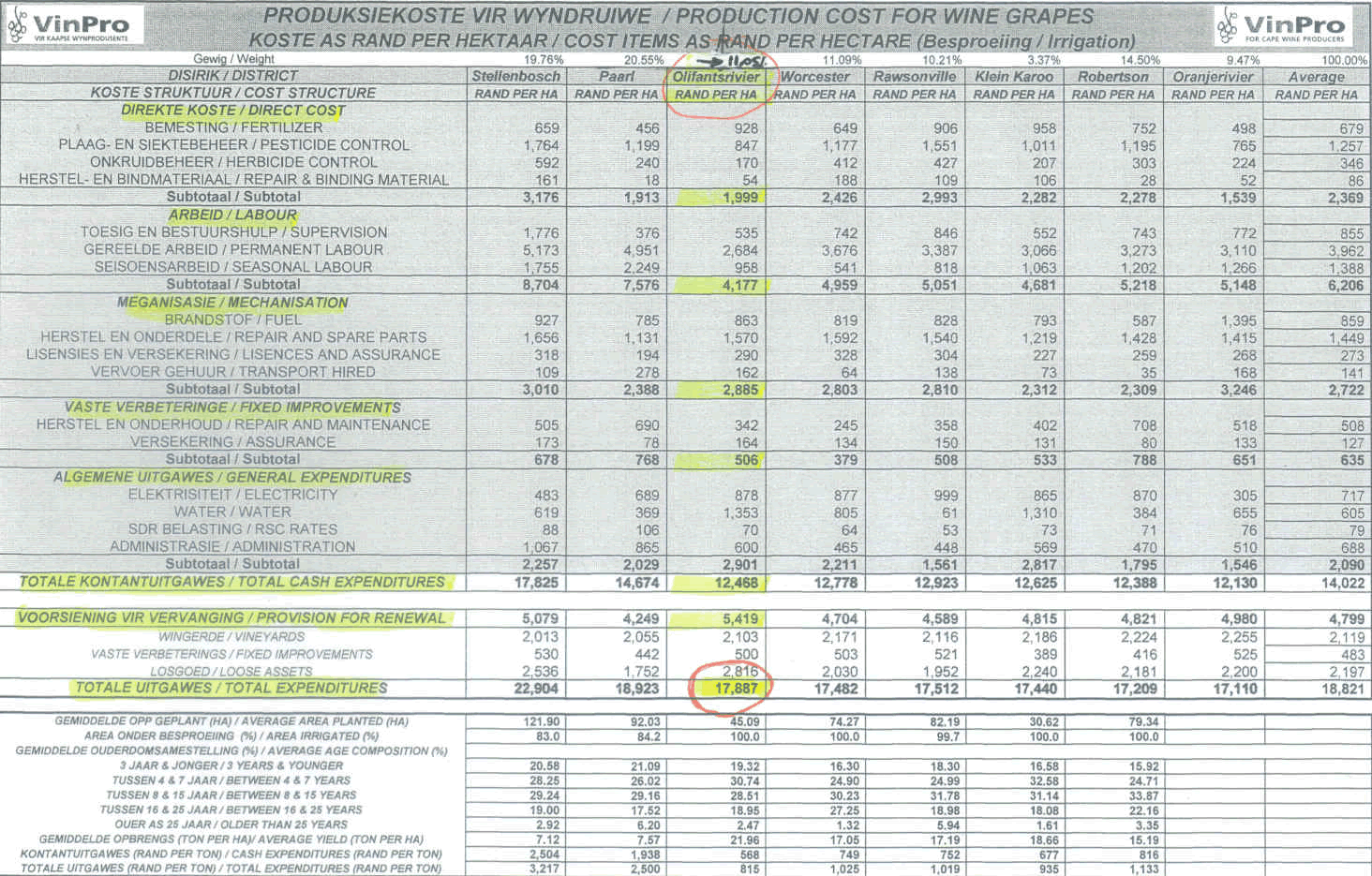Select the highlighted Direkte Koste / Direct Cost heading
Viewport: 1372px width, 876px height.
[x=232, y=111]
